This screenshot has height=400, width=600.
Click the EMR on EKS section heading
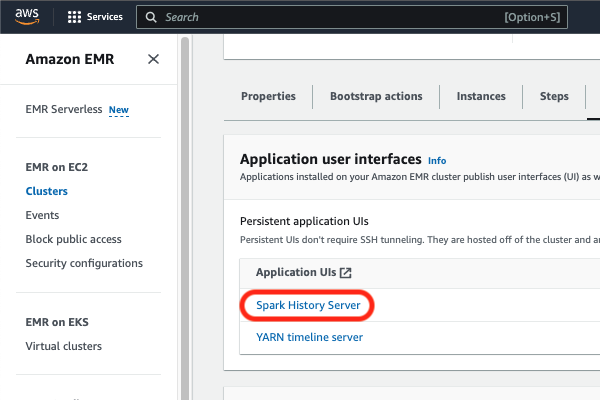[57, 322]
